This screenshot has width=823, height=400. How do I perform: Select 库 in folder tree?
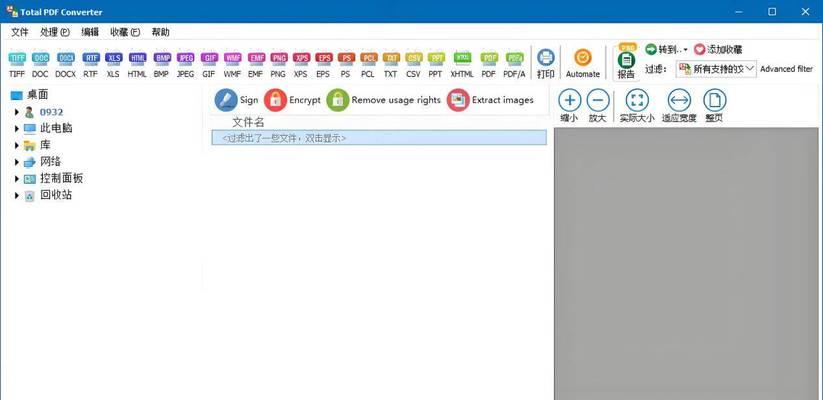[45, 145]
